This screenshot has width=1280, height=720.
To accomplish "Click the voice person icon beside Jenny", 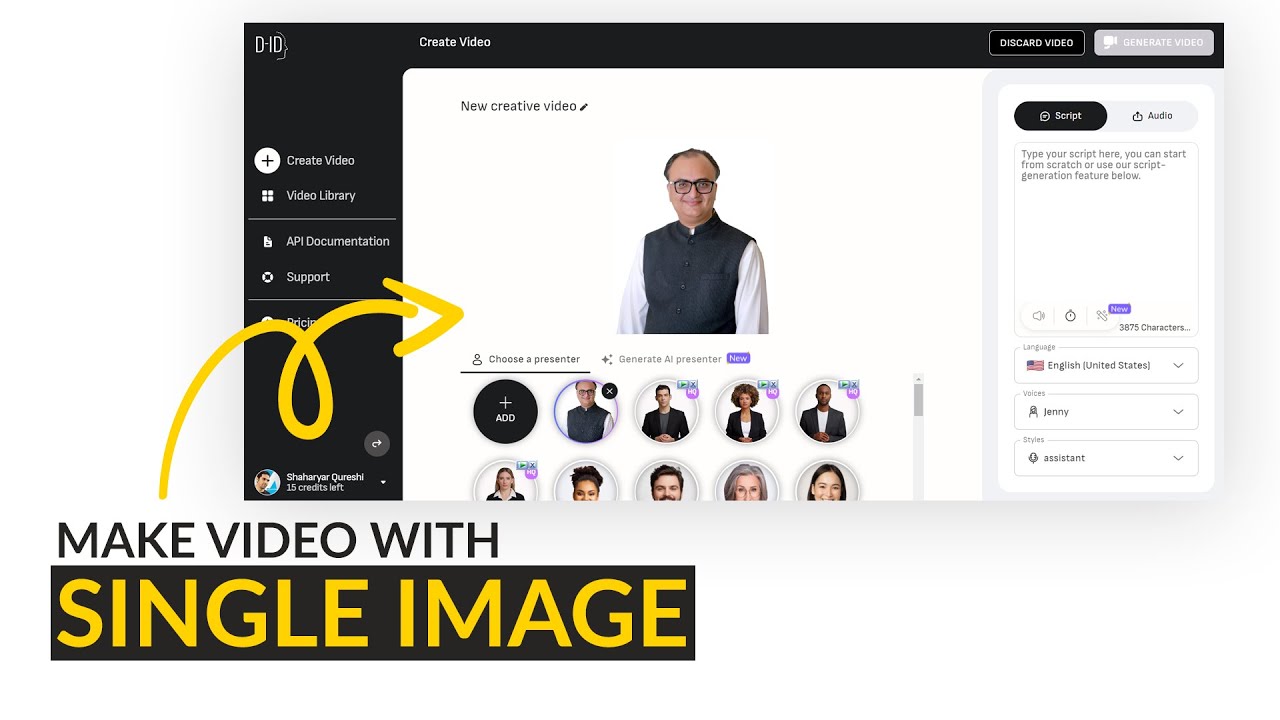I will pyautogui.click(x=1033, y=412).
